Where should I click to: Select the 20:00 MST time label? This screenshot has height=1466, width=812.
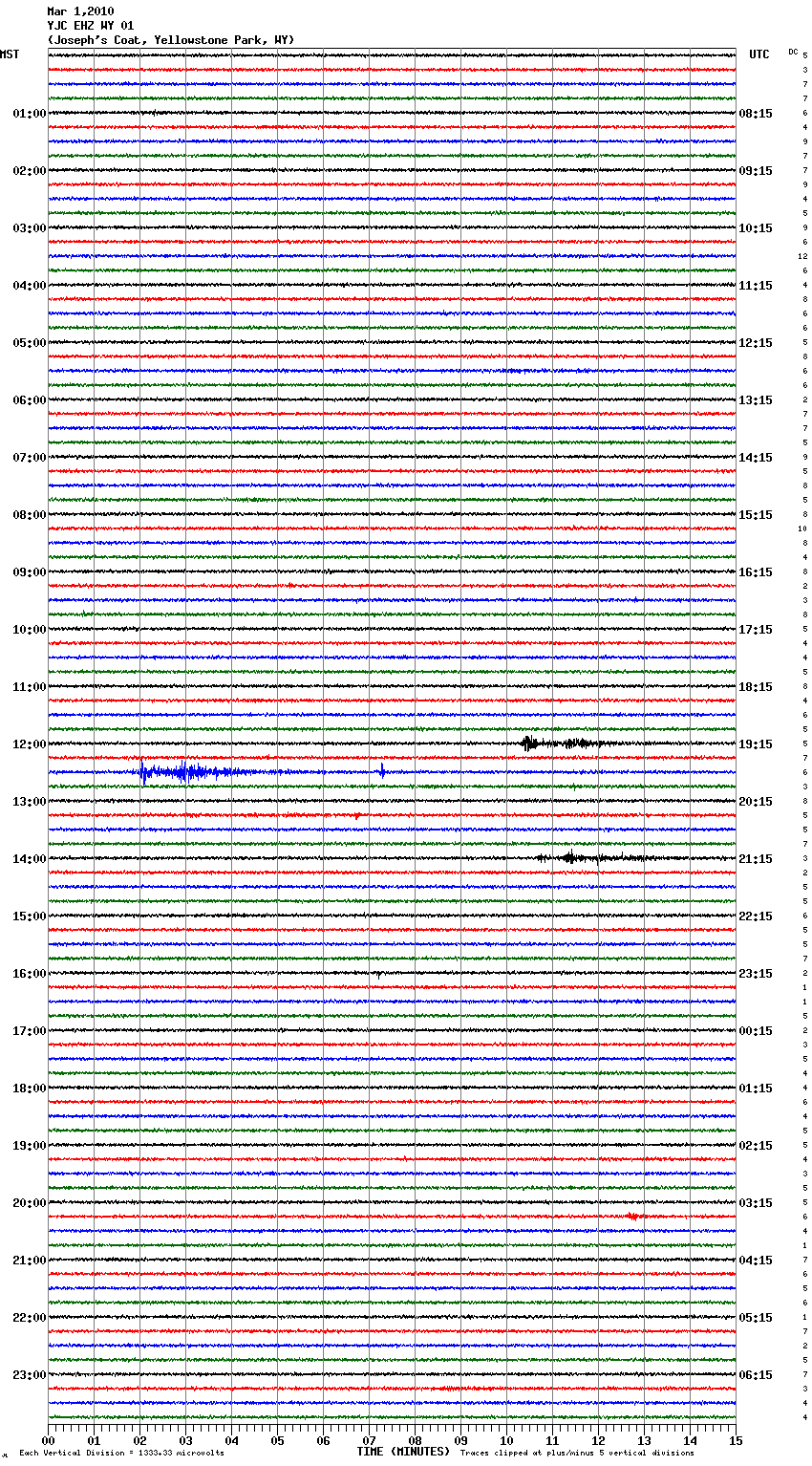[x=30, y=1203]
